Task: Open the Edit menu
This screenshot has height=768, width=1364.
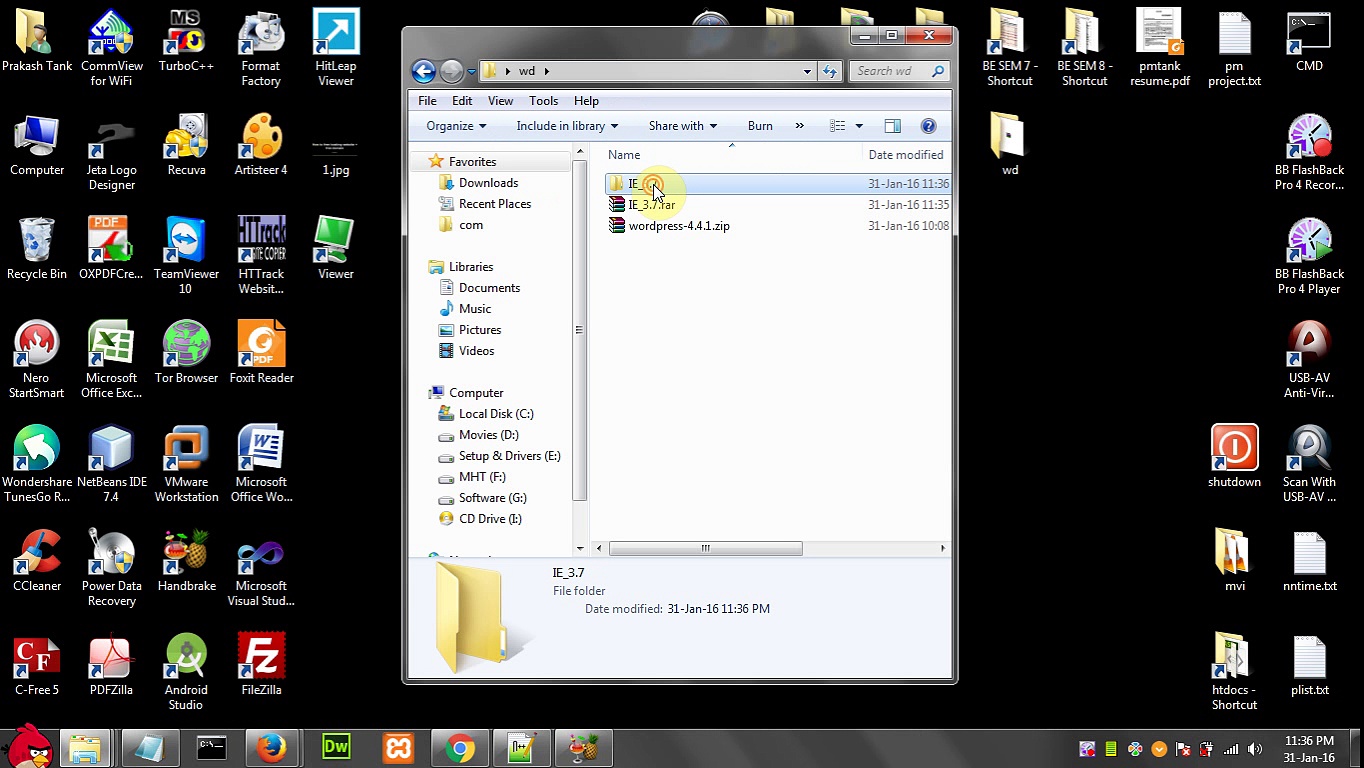Action: pos(462,101)
